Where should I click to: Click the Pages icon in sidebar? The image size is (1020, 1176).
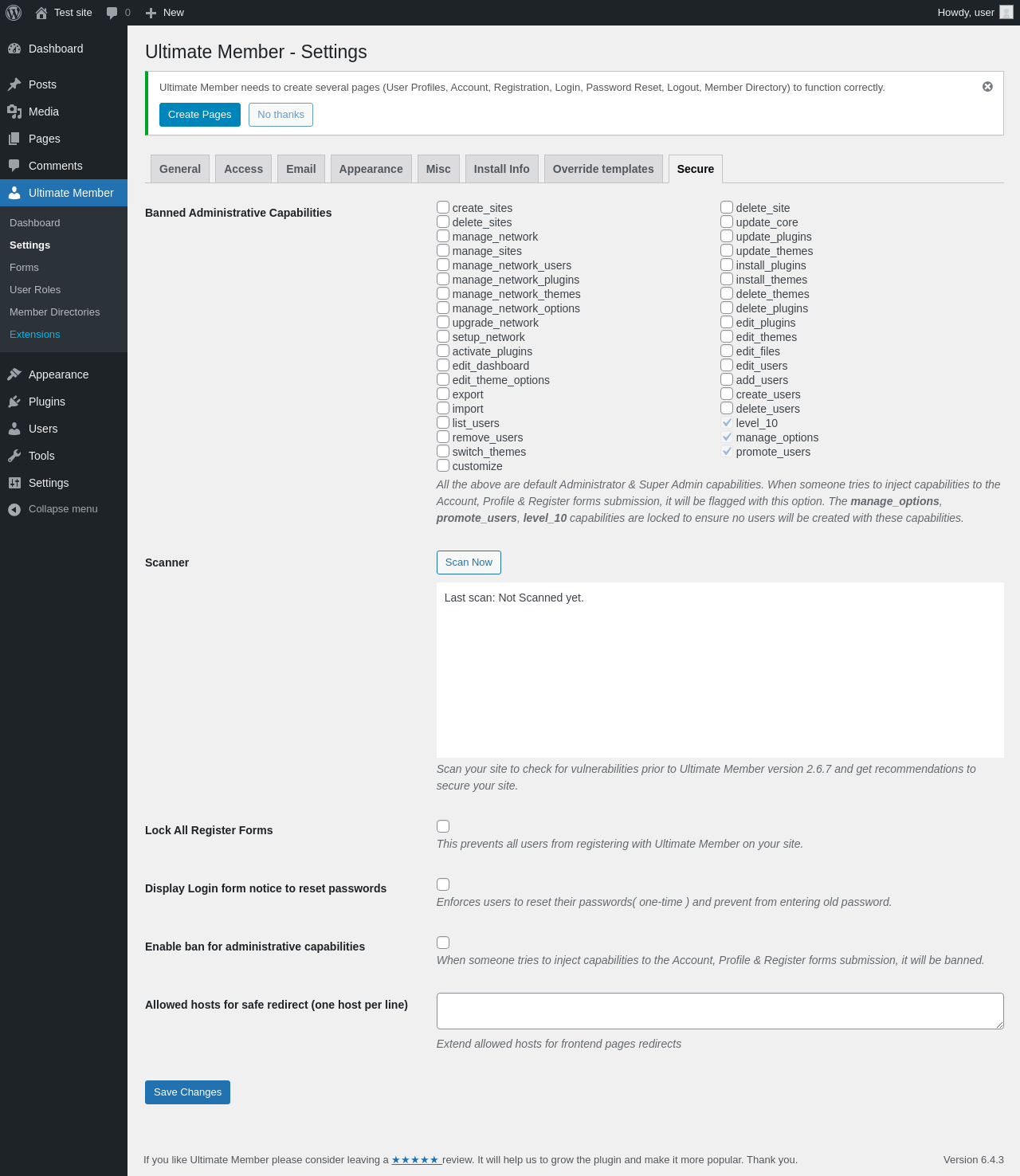pyautogui.click(x=14, y=139)
